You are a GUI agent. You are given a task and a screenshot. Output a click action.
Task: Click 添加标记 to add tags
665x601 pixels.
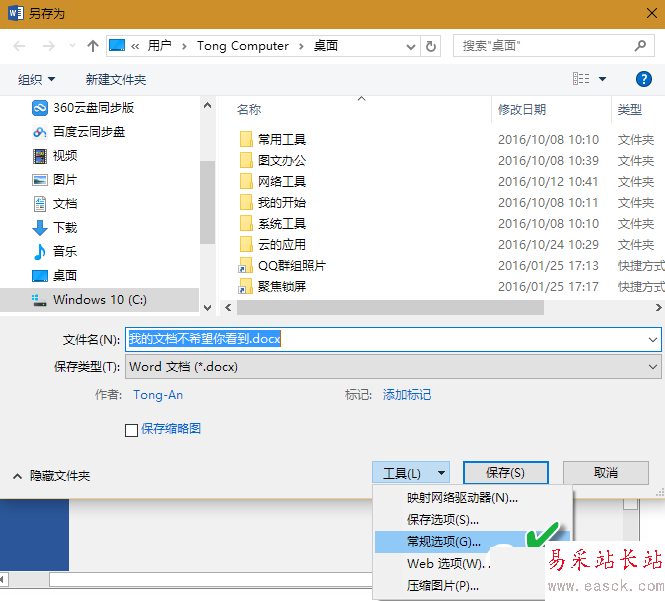(x=407, y=395)
